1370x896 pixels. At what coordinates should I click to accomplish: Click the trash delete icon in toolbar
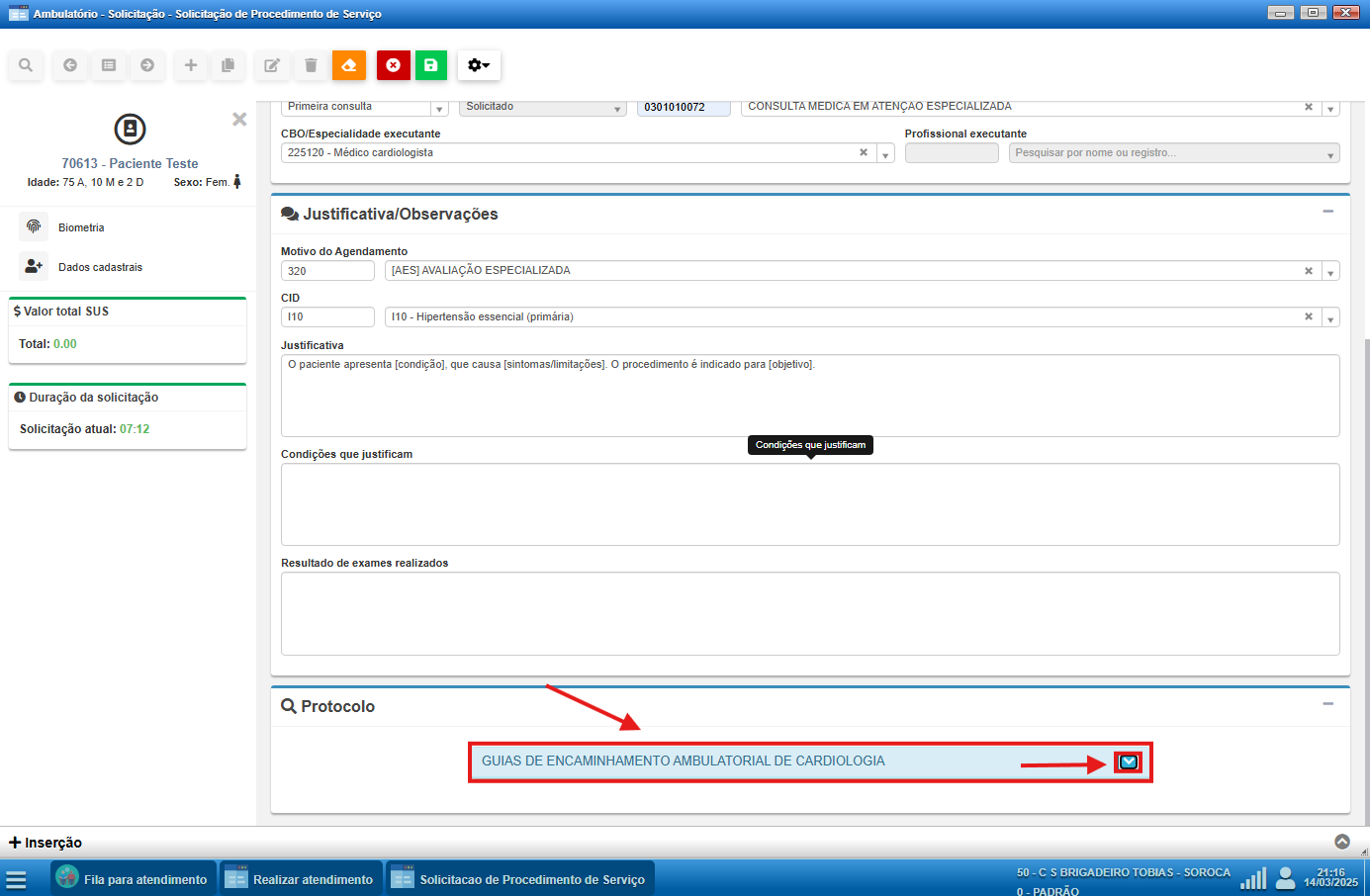pyautogui.click(x=311, y=65)
